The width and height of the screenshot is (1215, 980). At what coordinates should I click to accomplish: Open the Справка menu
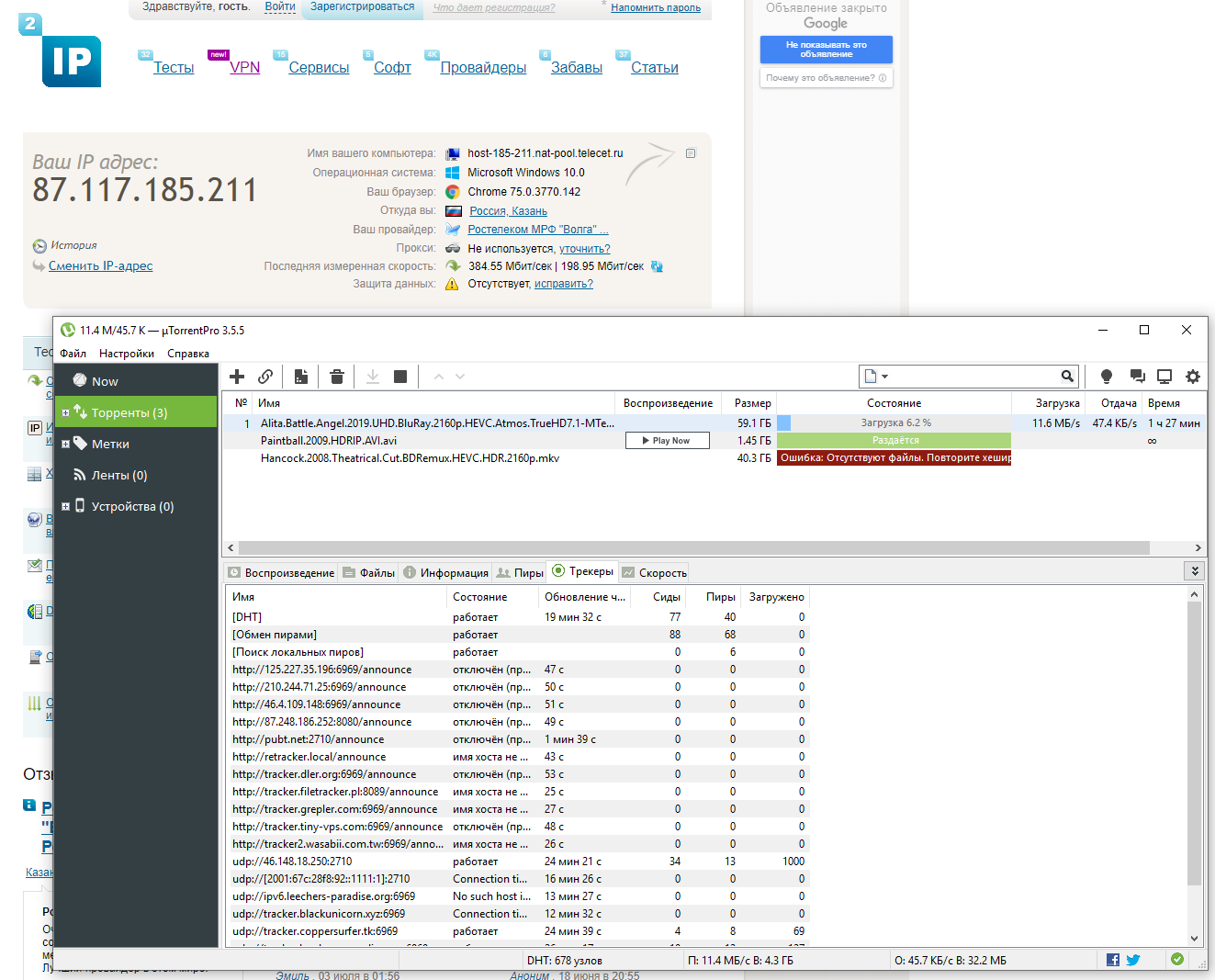point(188,354)
